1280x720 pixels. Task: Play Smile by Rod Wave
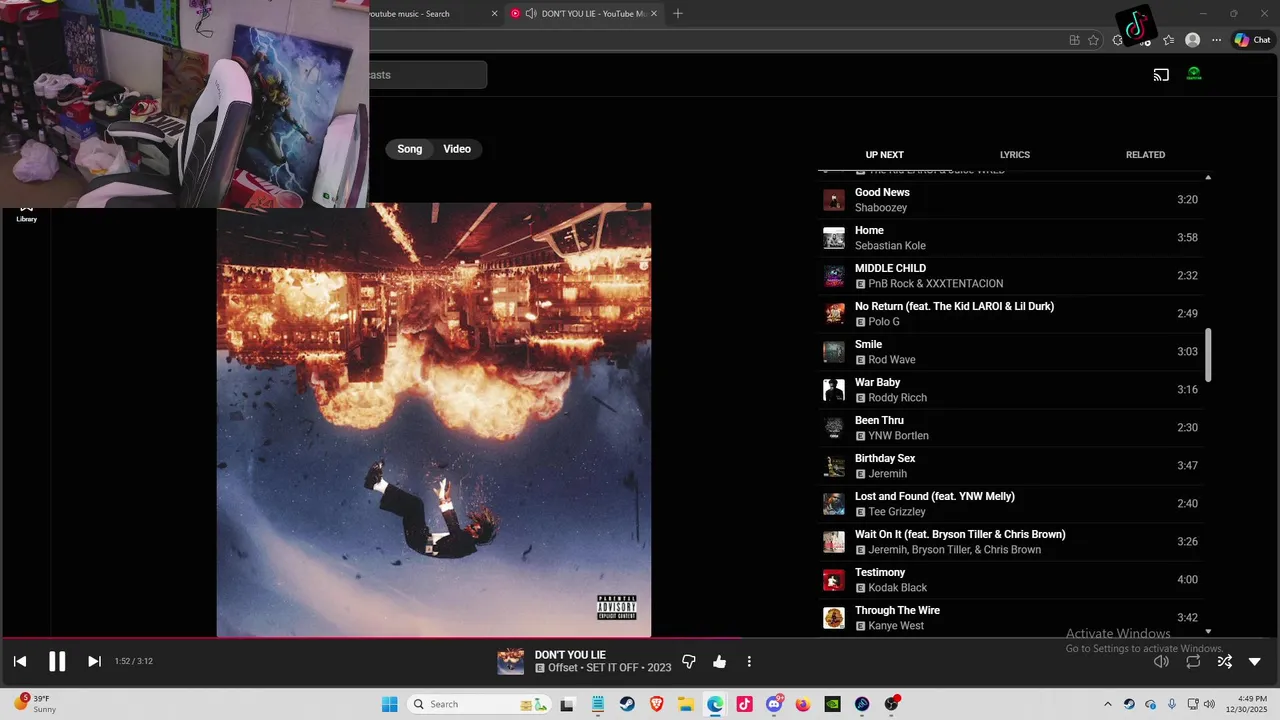pos(1010,352)
